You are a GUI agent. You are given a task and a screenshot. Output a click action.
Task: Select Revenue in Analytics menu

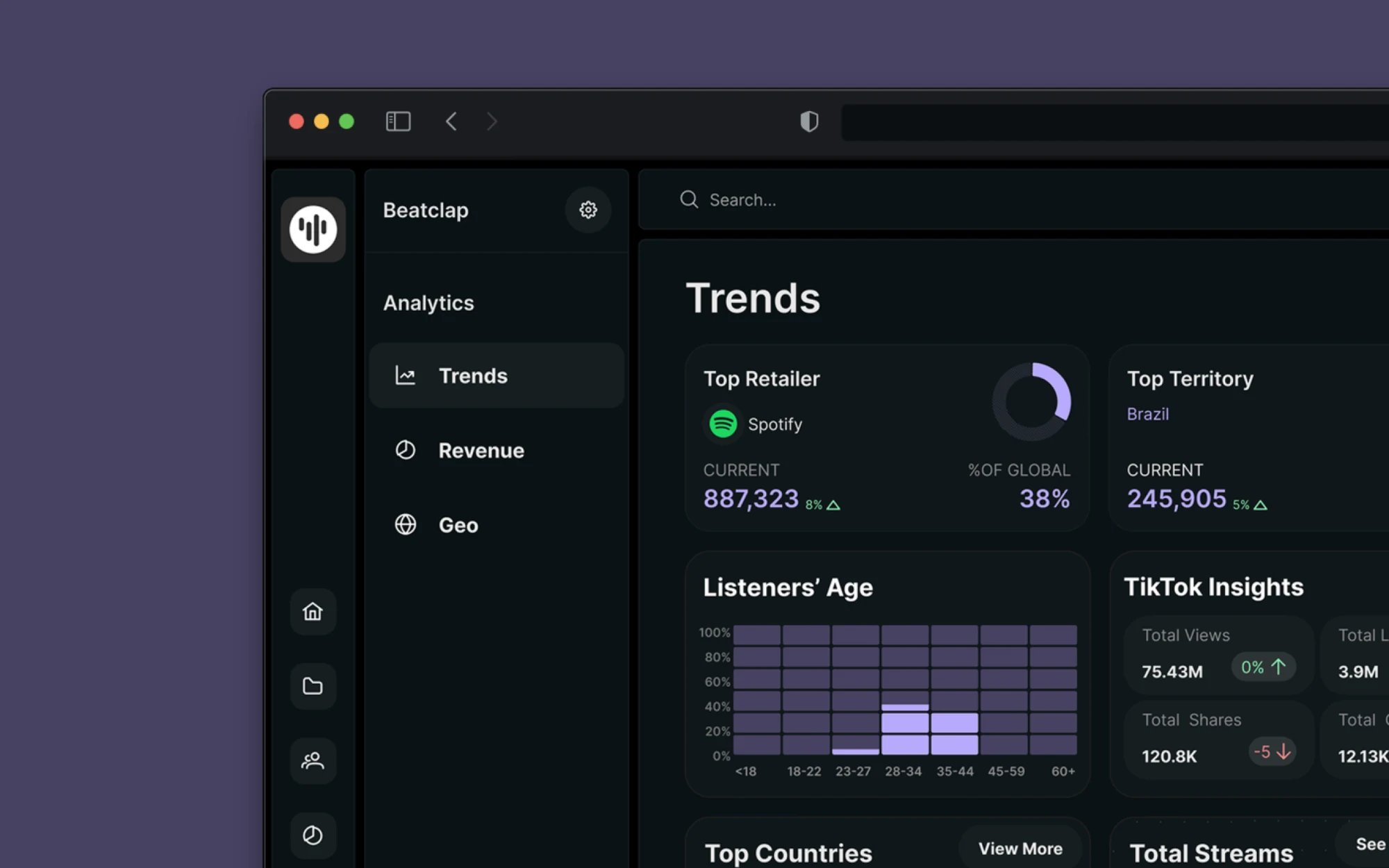point(497,451)
